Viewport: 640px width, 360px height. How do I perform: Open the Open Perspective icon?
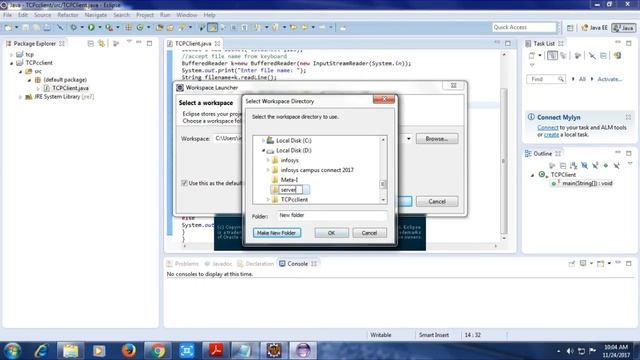point(570,28)
